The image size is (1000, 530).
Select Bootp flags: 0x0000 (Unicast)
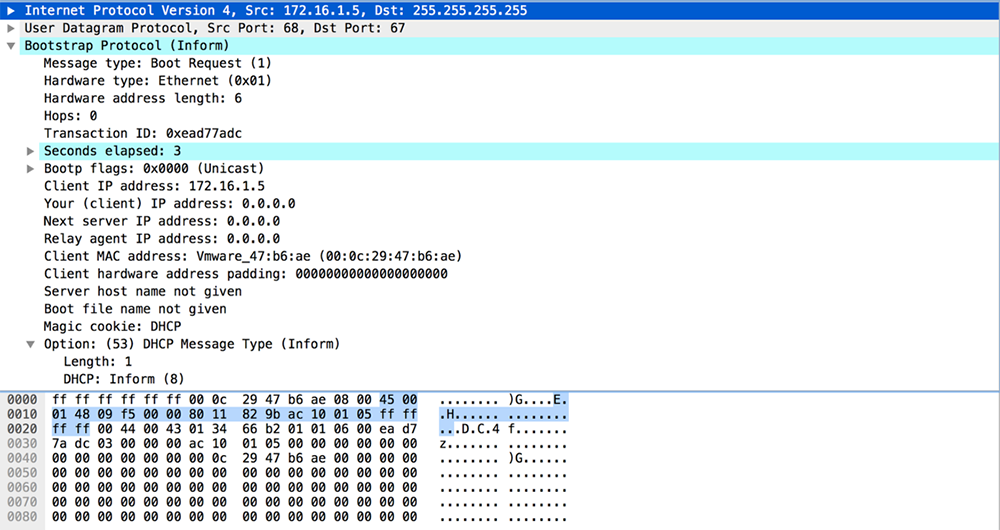coord(154,168)
